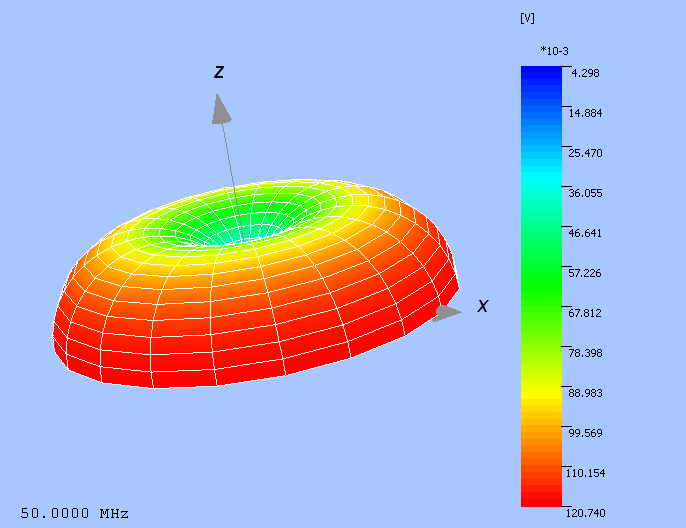Click the 36.055 legend value
Screen dimensions: 686x528
pyautogui.click(x=585, y=193)
